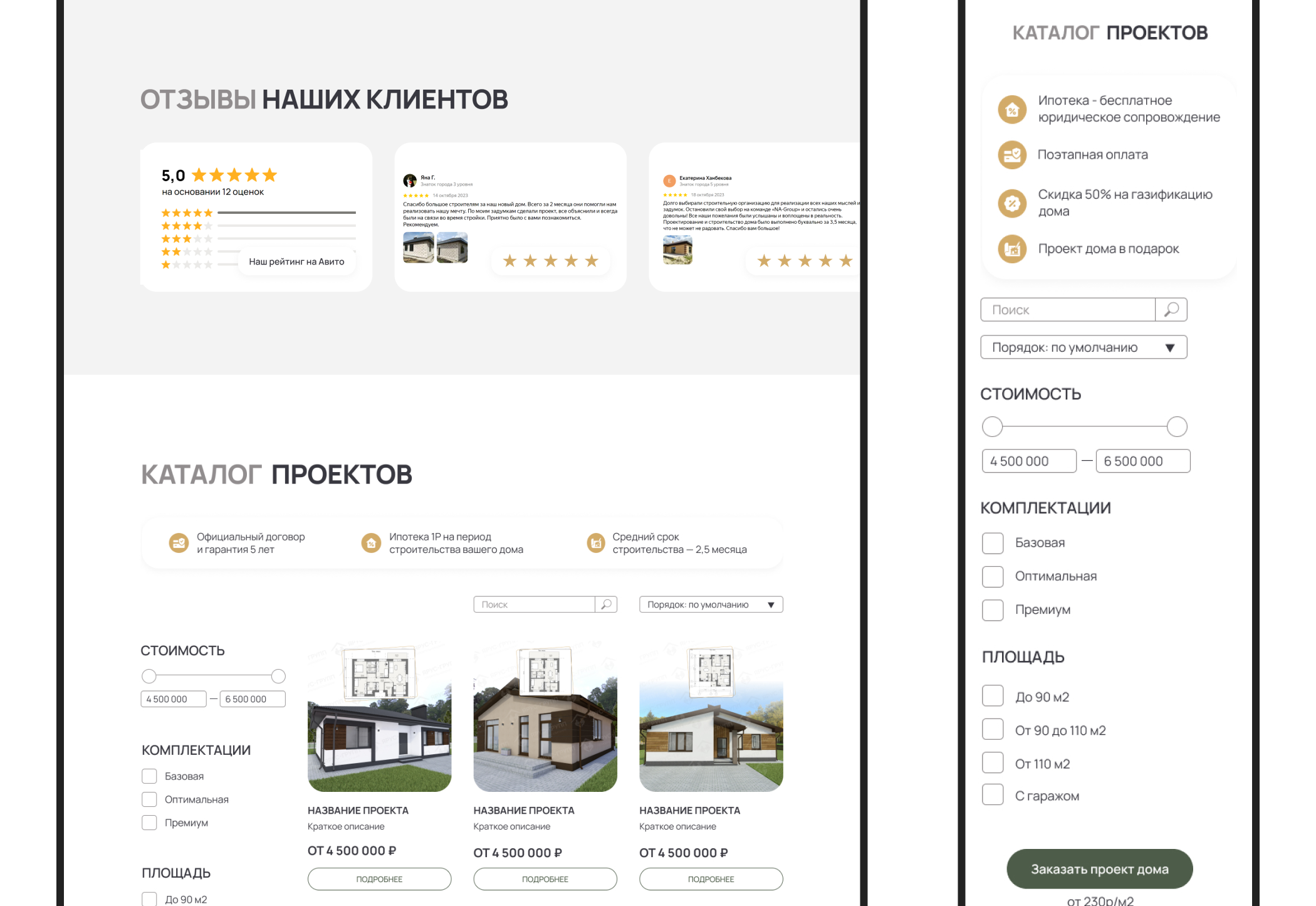Enable the С гаражом checkbox

[993, 795]
